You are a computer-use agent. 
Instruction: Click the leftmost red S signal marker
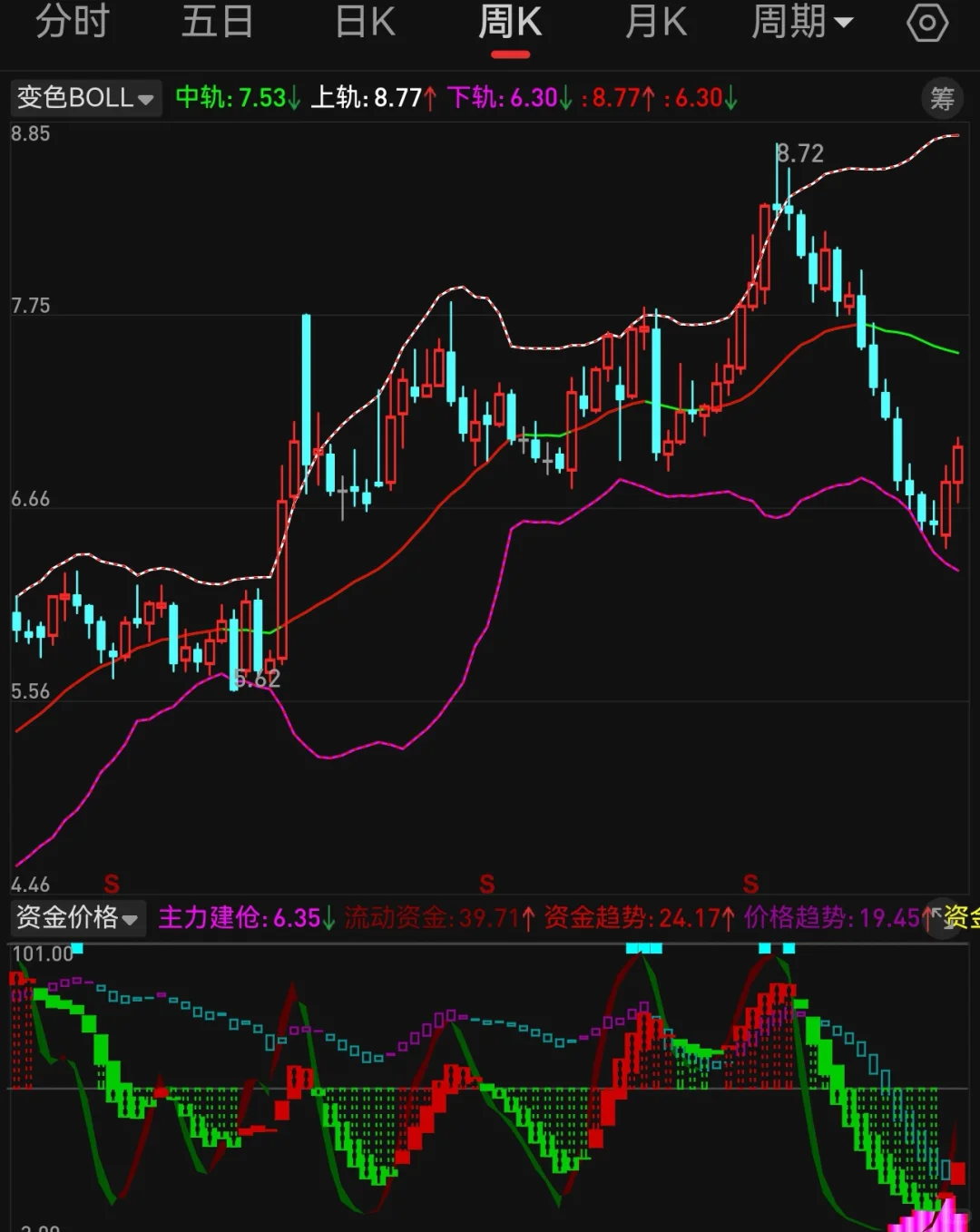[112, 883]
